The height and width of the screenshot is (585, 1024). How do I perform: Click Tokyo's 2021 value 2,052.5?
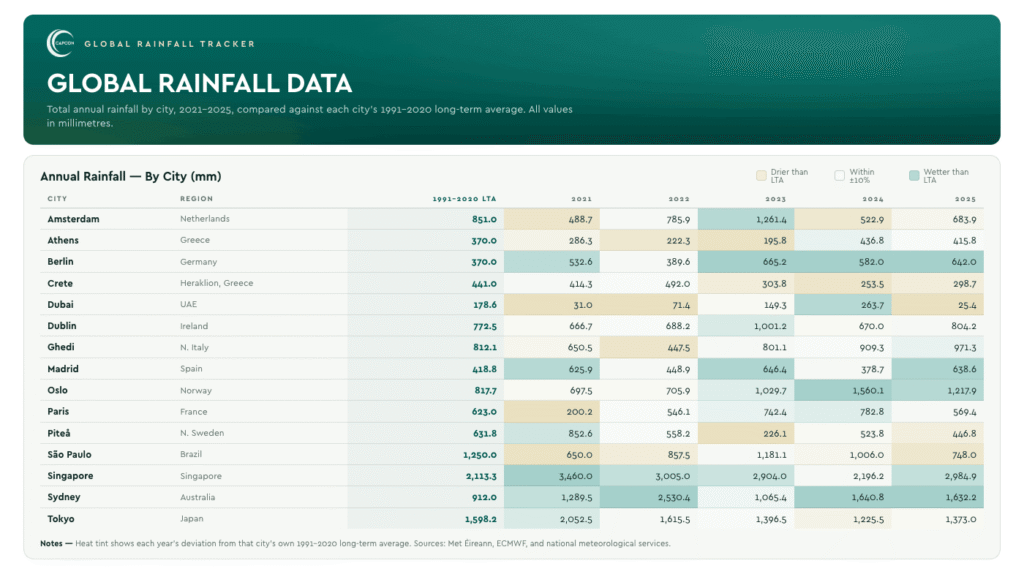click(576, 520)
